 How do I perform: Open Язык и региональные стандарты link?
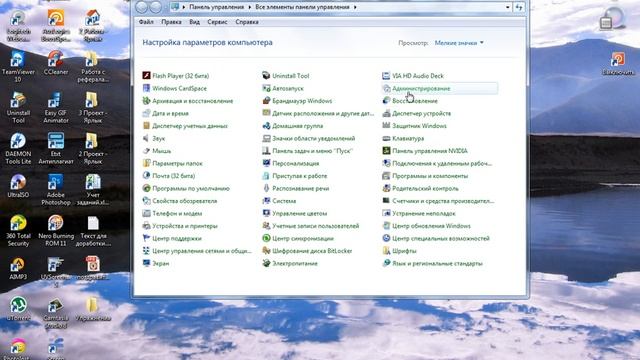click(438, 263)
